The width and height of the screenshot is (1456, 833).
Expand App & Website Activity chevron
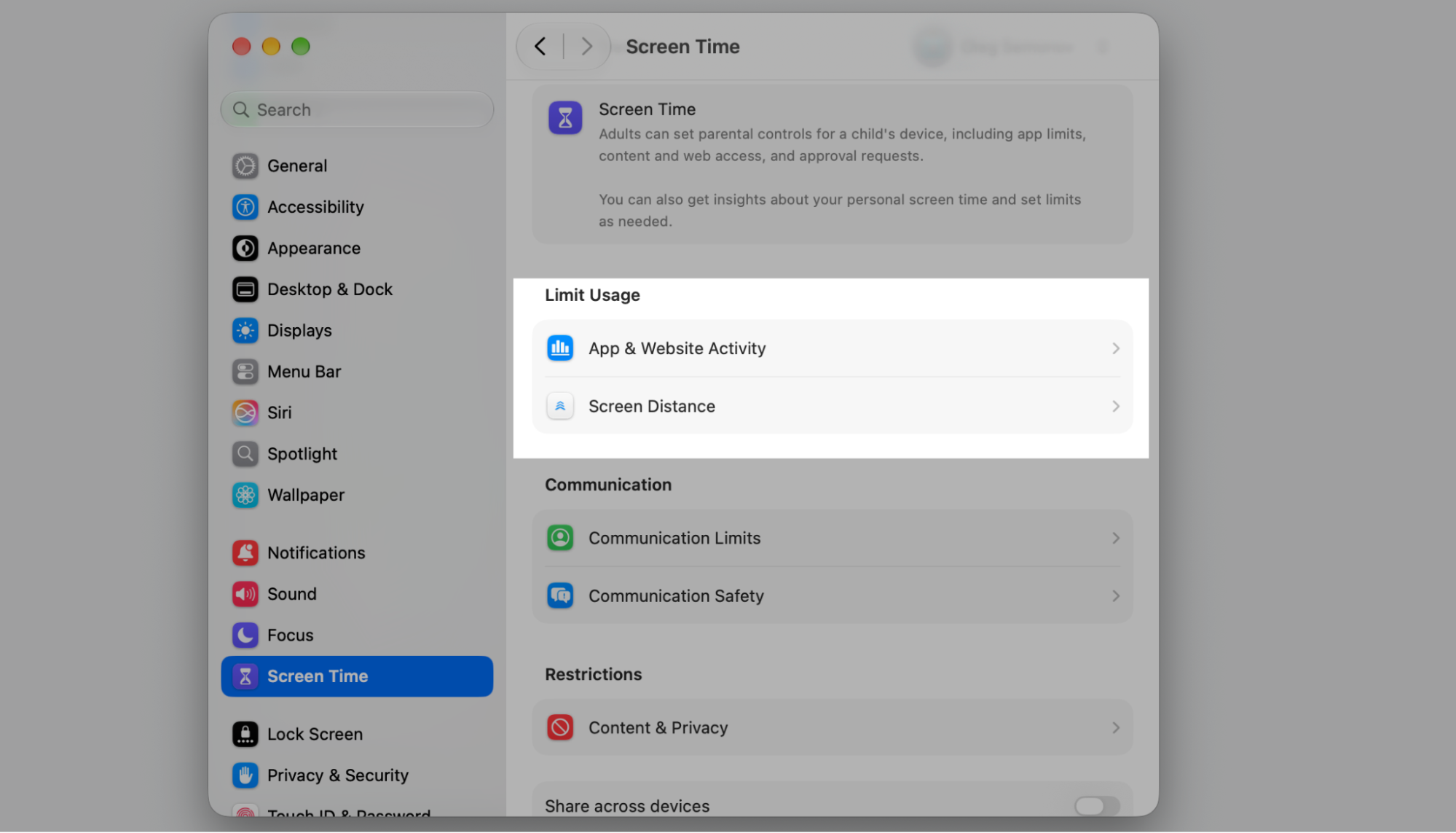click(x=1115, y=348)
